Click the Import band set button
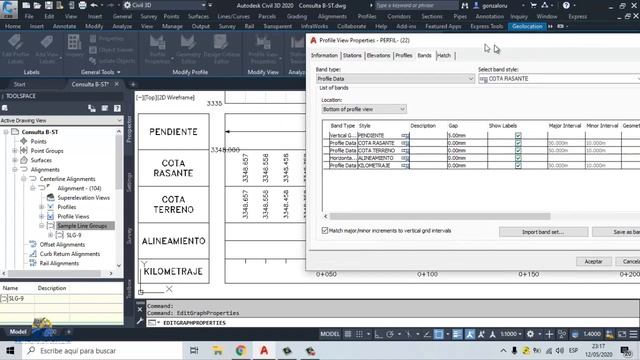Image resolution: width=640 pixels, height=360 pixels. pyautogui.click(x=543, y=232)
